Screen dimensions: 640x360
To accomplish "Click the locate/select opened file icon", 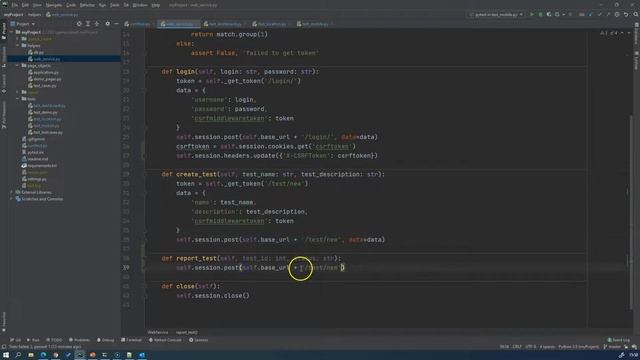I will [79, 24].
